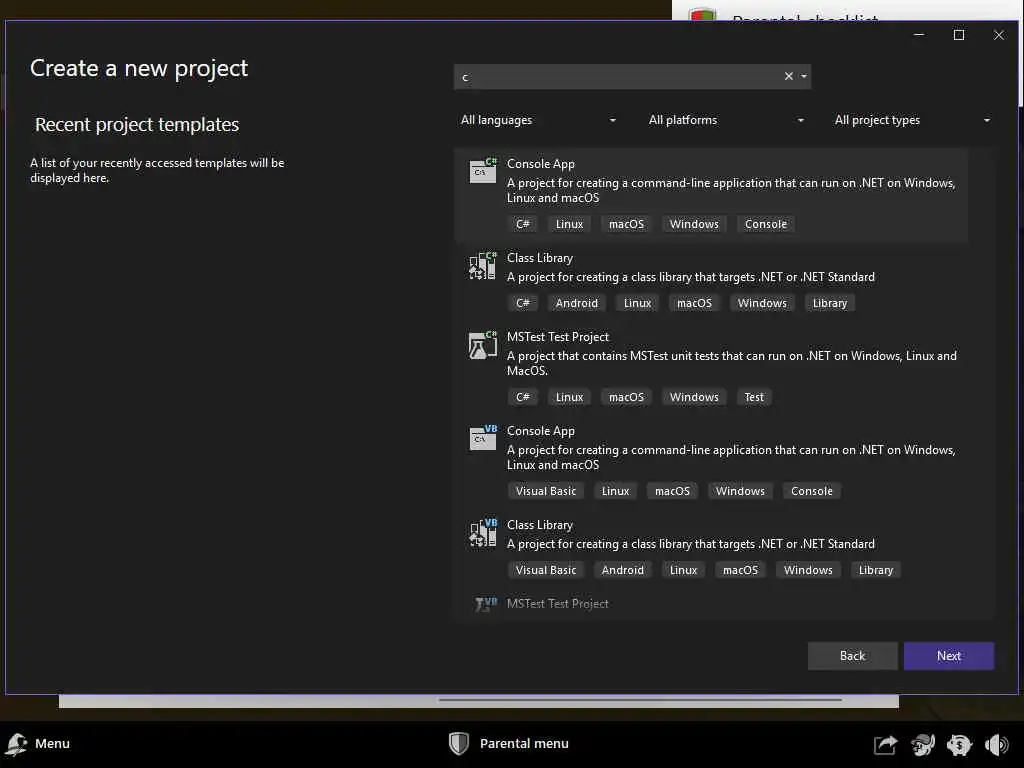This screenshot has width=1024, height=768.
Task: Click the cartoon character icon in taskbar
Action: [923, 744]
